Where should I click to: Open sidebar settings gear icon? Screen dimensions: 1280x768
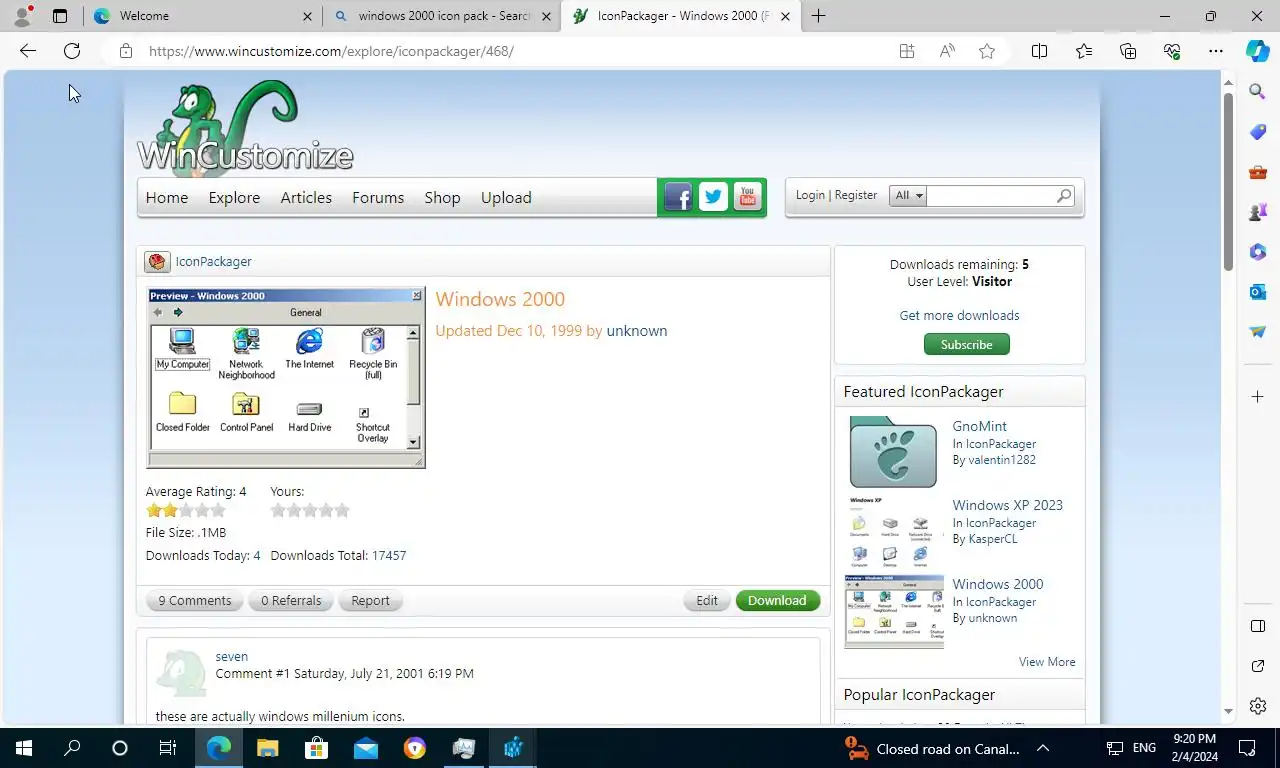coord(1258,706)
